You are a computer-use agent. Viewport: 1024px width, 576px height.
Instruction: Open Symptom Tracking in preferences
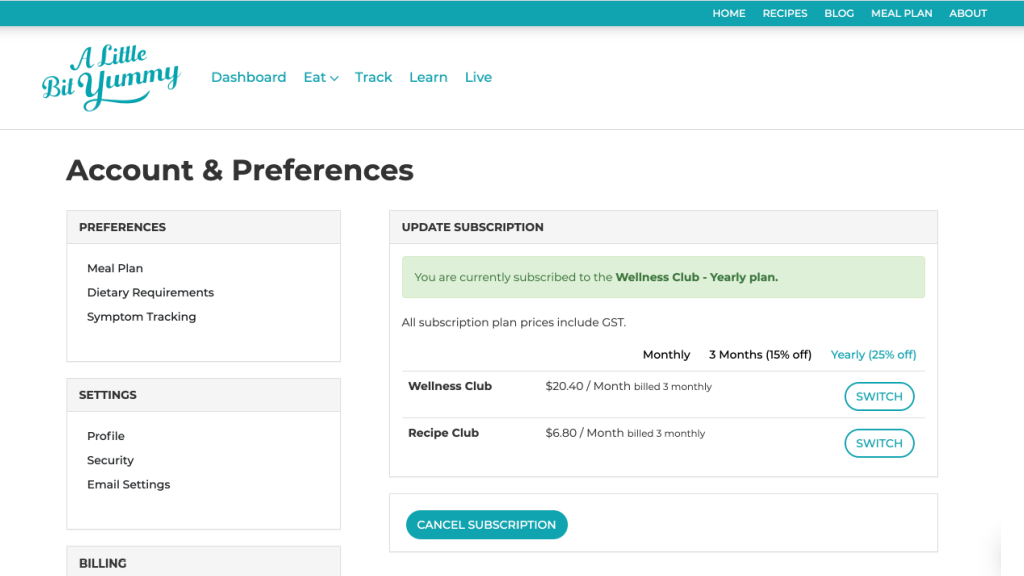141,317
